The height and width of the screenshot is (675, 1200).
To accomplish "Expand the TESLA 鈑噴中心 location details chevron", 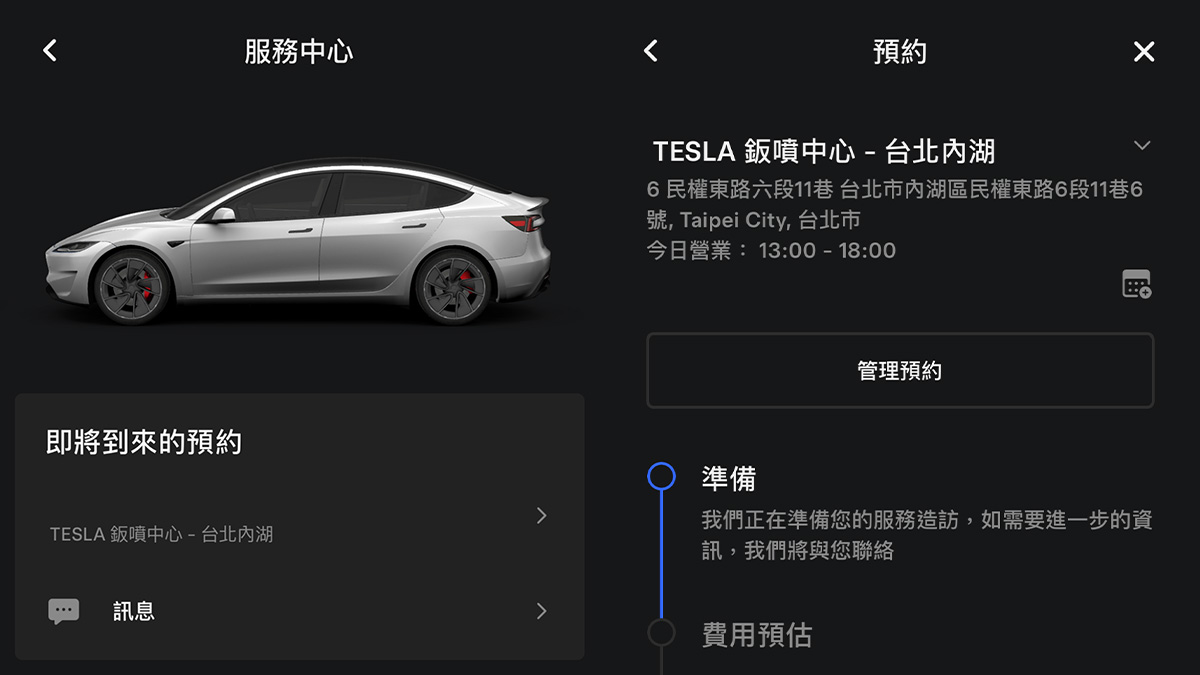I will point(1142,146).
